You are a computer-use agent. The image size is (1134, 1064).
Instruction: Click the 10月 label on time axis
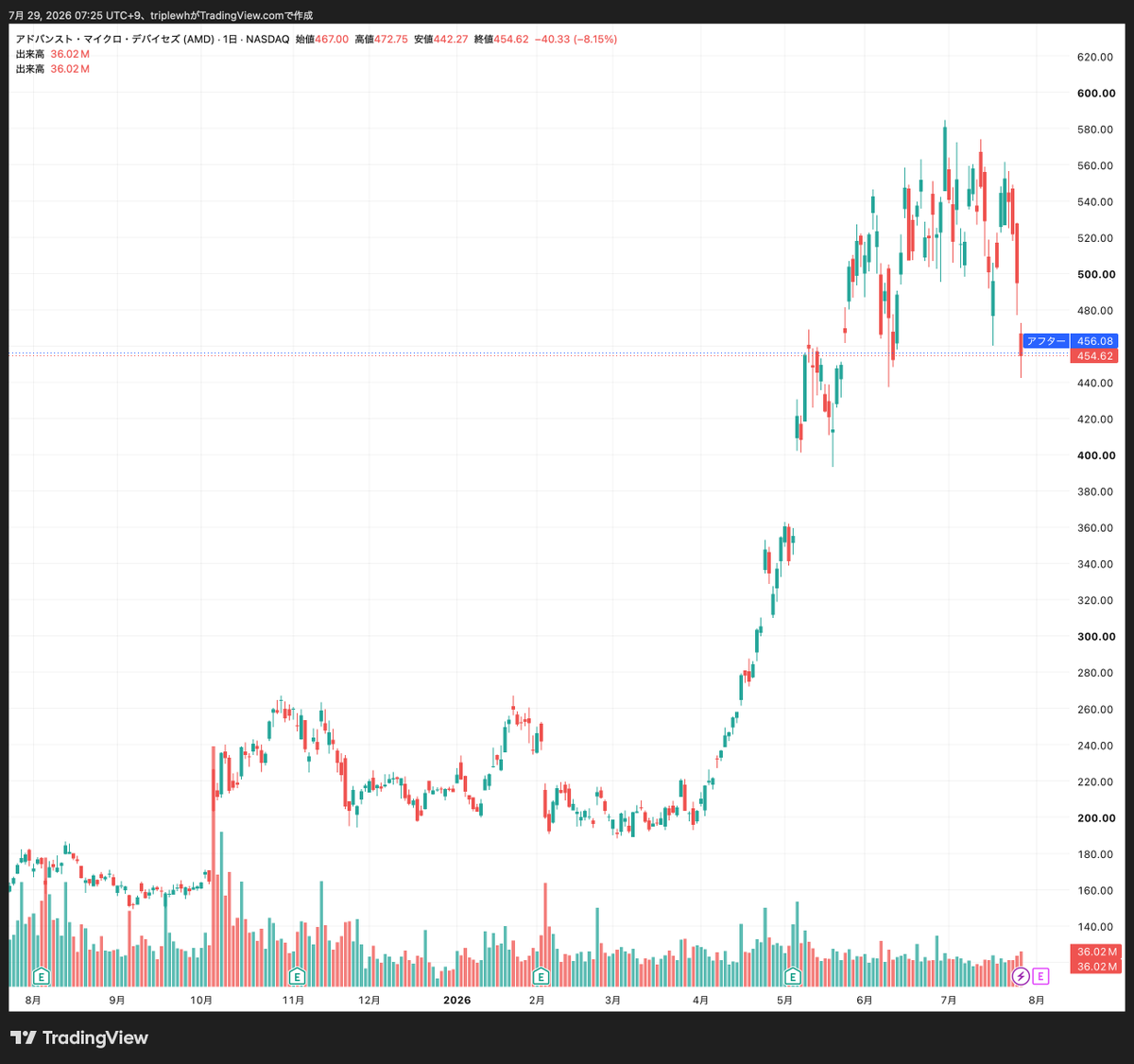pos(201,1000)
